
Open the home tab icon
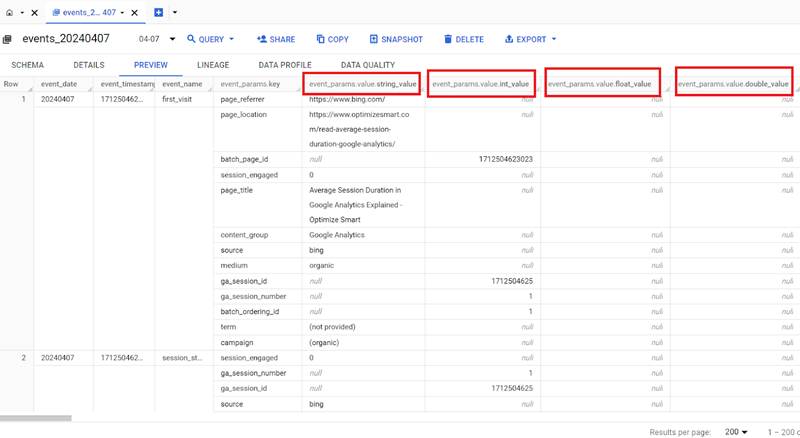[x=9, y=13]
